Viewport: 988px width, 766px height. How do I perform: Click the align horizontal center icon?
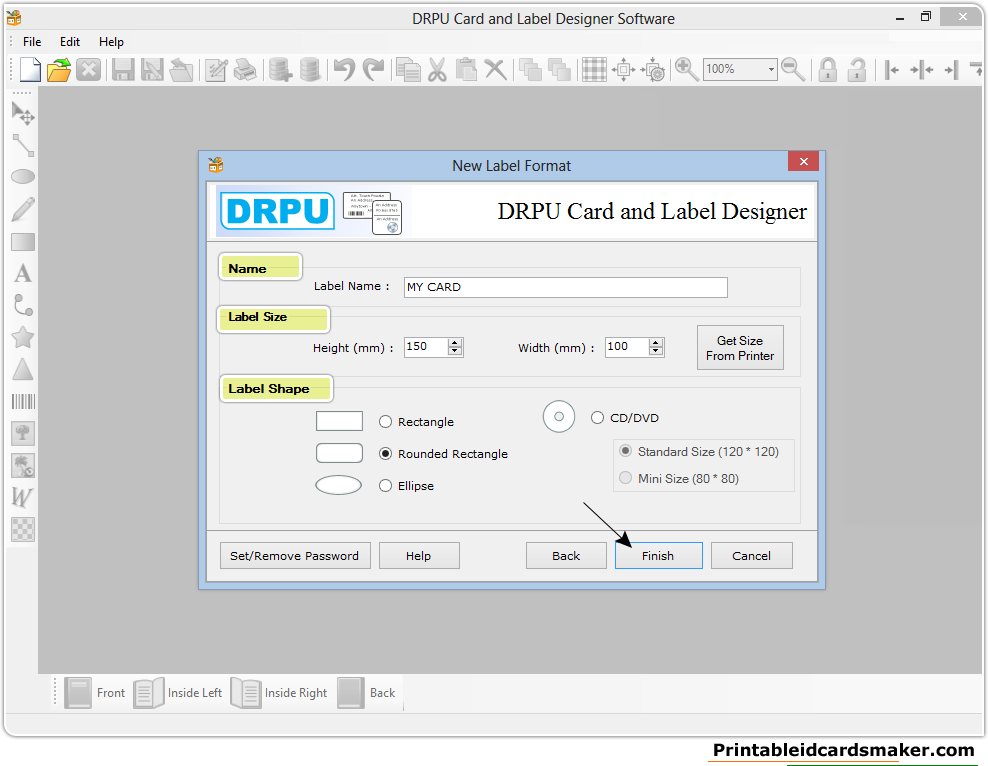pyautogui.click(x=921, y=69)
